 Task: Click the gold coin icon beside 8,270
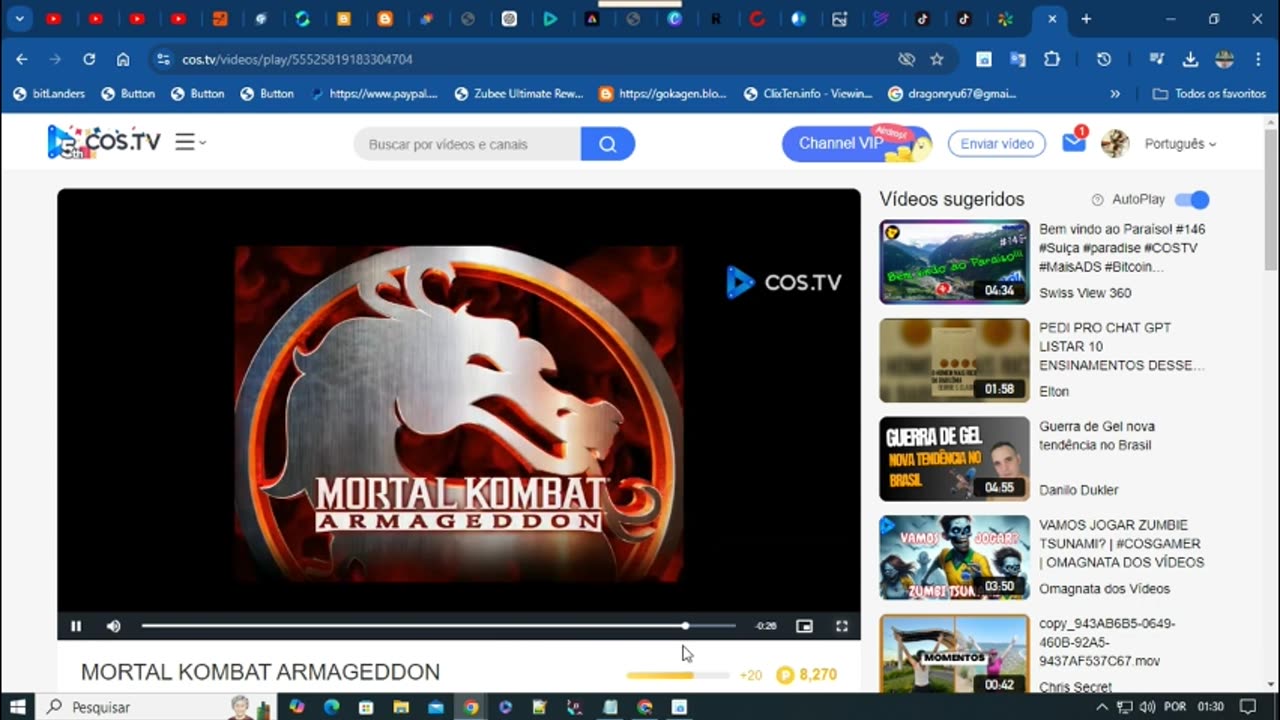(785, 675)
